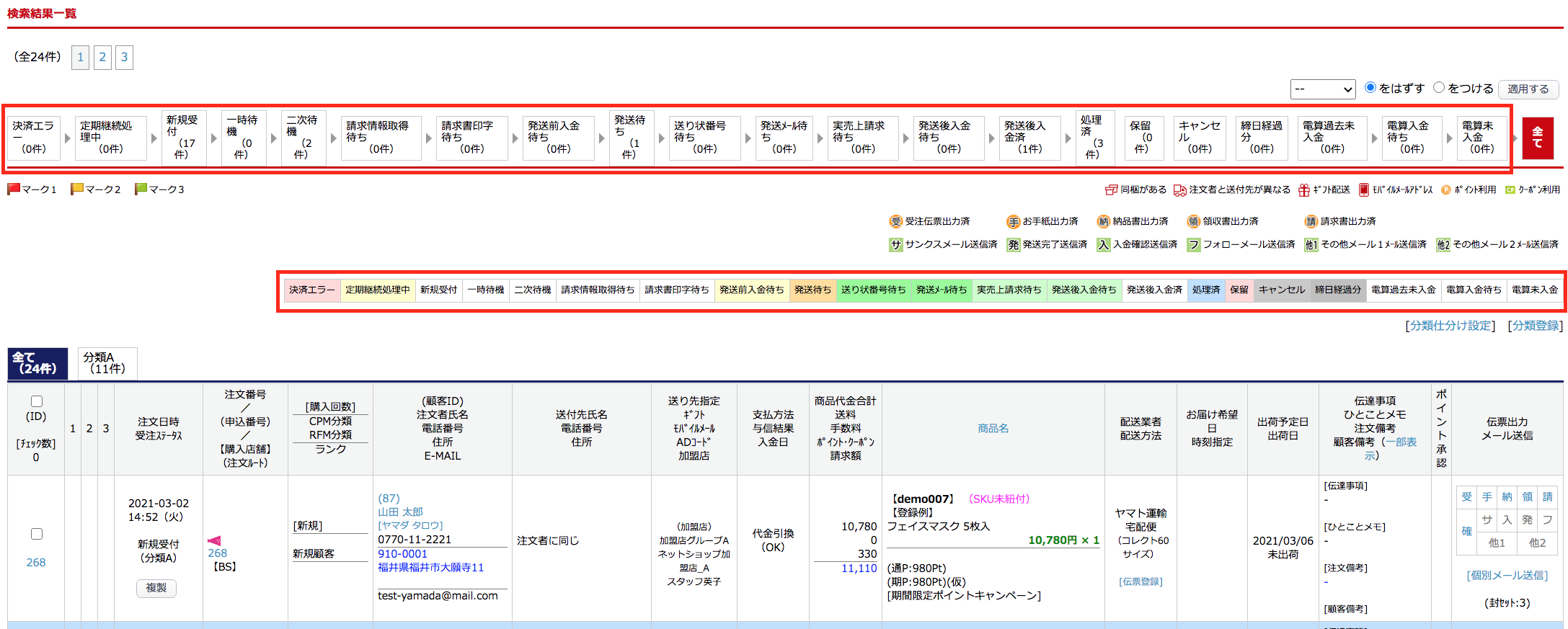Toggle the select-all checkbox in the table header
1568x629 pixels.
37,401
